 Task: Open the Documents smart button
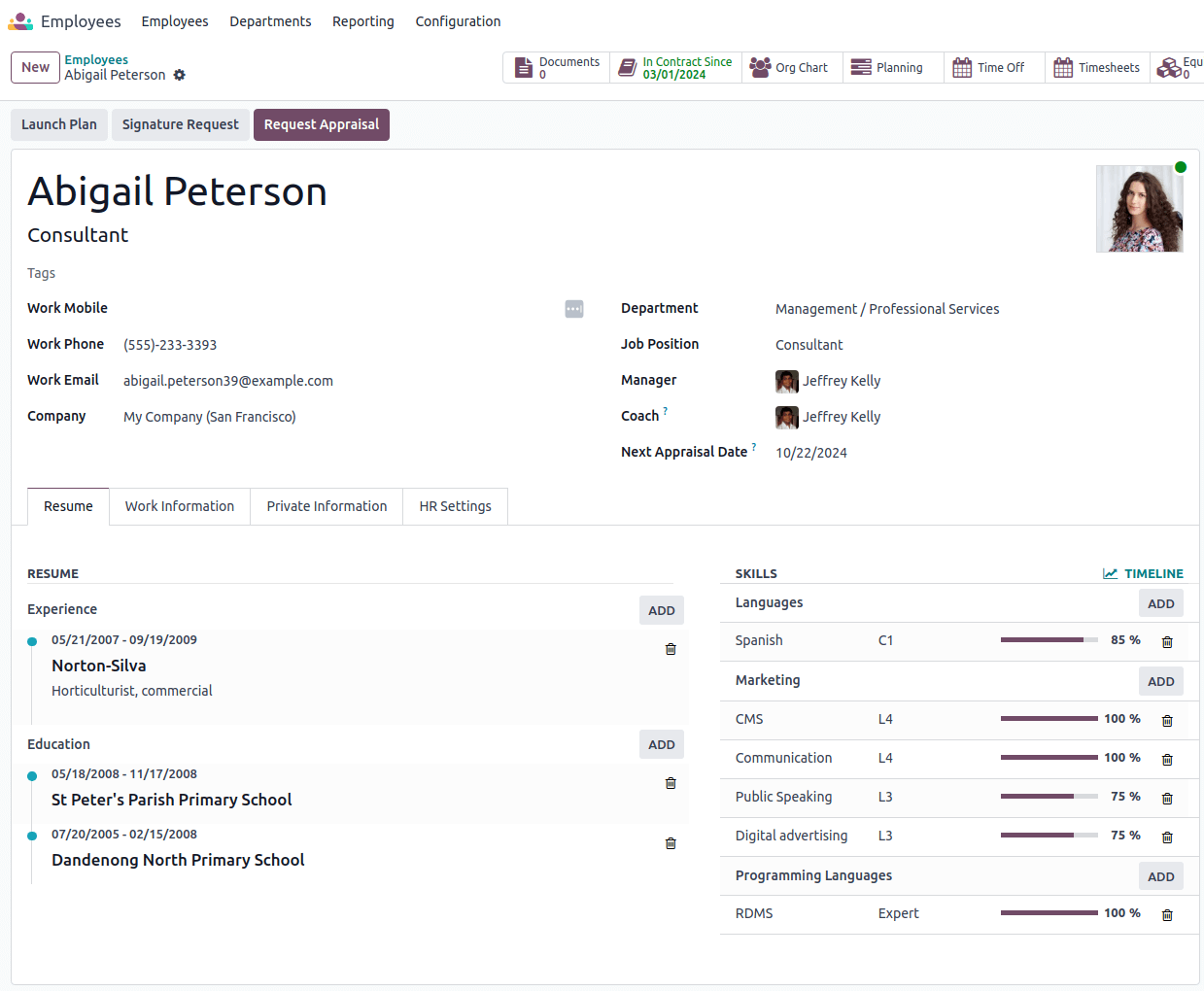(x=556, y=67)
